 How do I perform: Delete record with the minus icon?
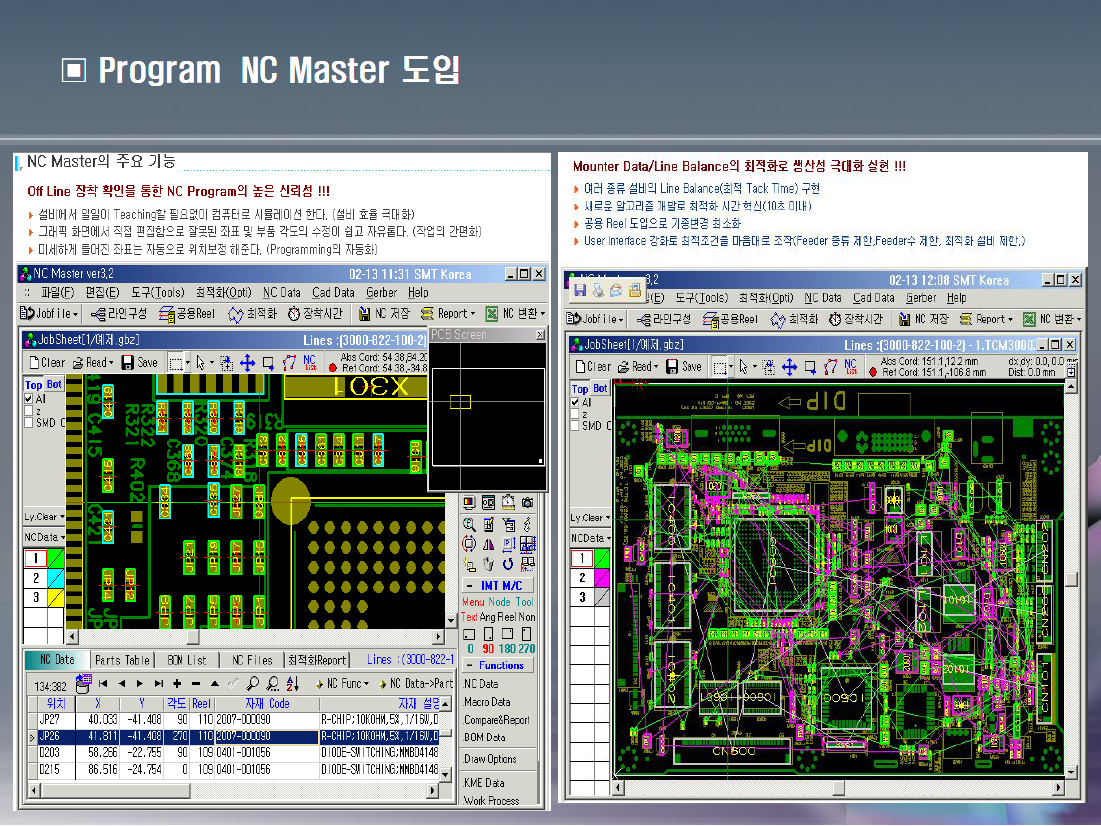click(196, 683)
